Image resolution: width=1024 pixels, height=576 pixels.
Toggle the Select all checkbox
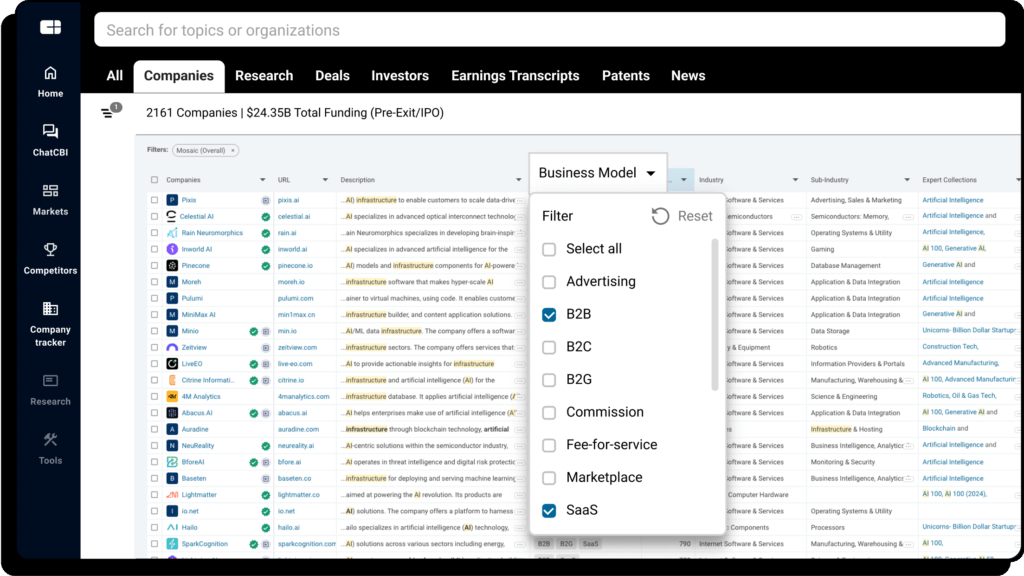point(549,249)
